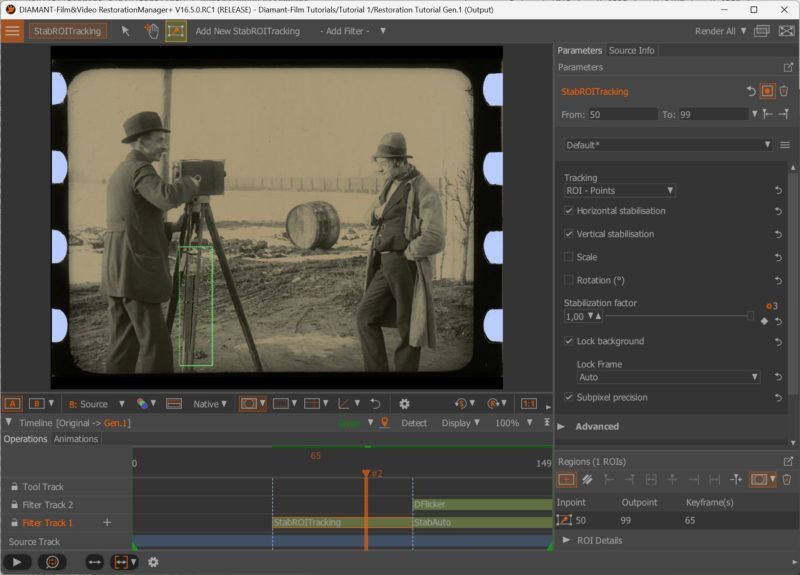
Task: Delete the ROI using Regions trash icon
Action: pos(786,480)
